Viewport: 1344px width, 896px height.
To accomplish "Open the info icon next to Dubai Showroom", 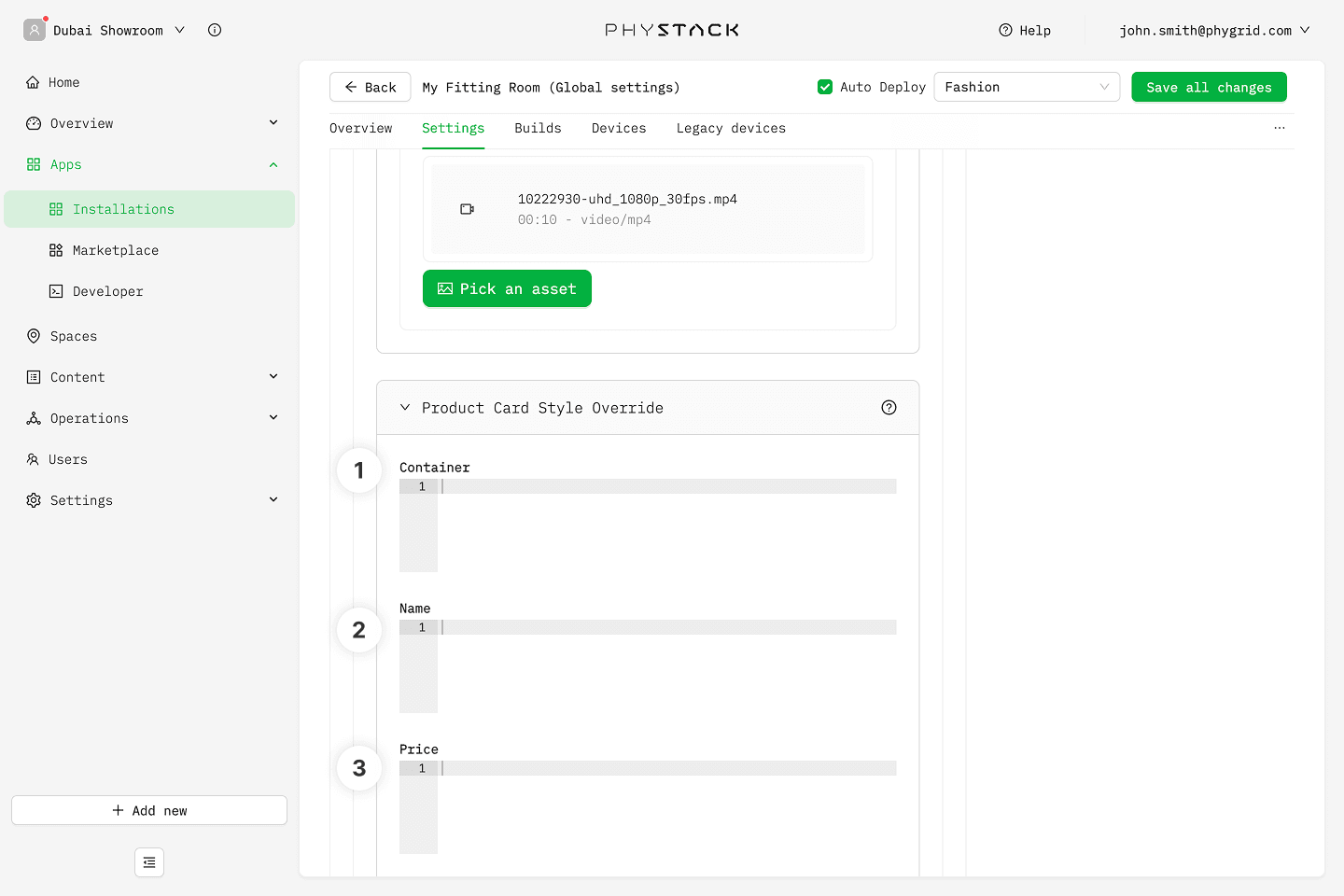I will tap(215, 30).
